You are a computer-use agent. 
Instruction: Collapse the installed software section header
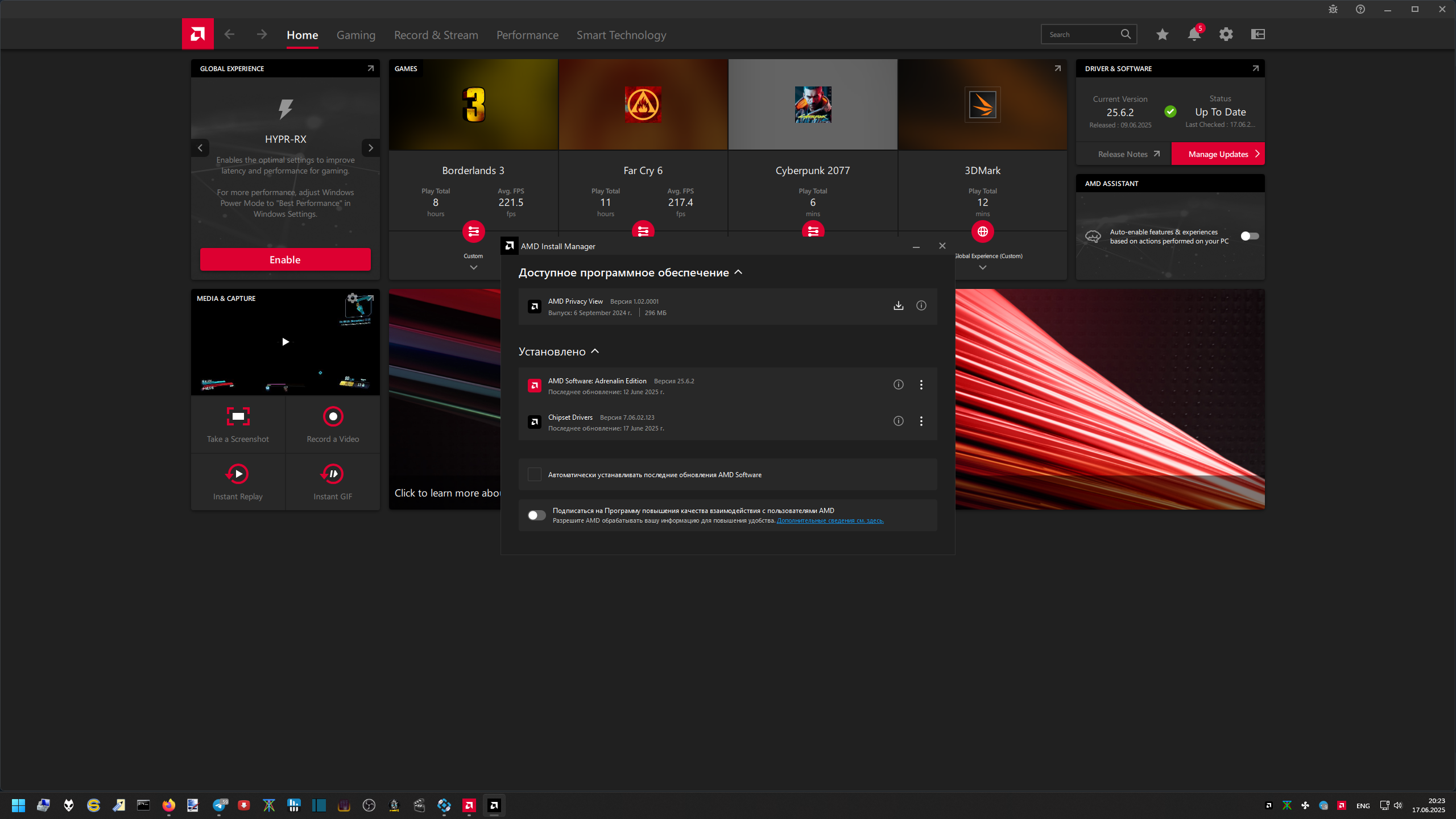pyautogui.click(x=595, y=351)
